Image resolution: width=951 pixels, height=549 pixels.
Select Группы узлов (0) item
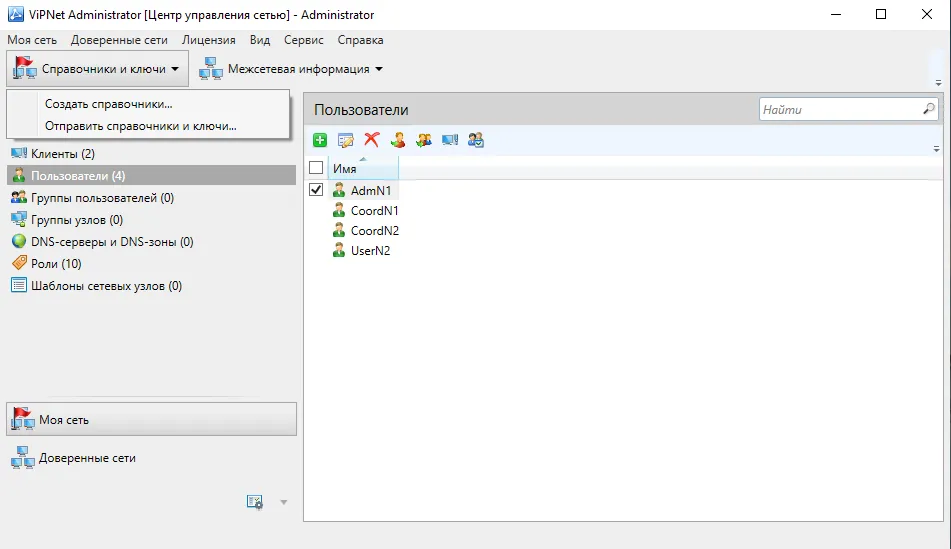pos(152,220)
